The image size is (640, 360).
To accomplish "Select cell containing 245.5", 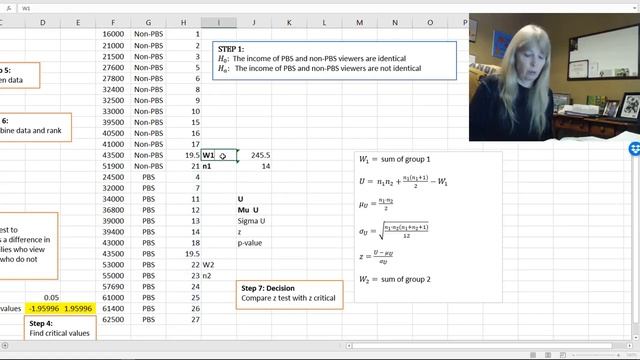I will pyautogui.click(x=254, y=155).
